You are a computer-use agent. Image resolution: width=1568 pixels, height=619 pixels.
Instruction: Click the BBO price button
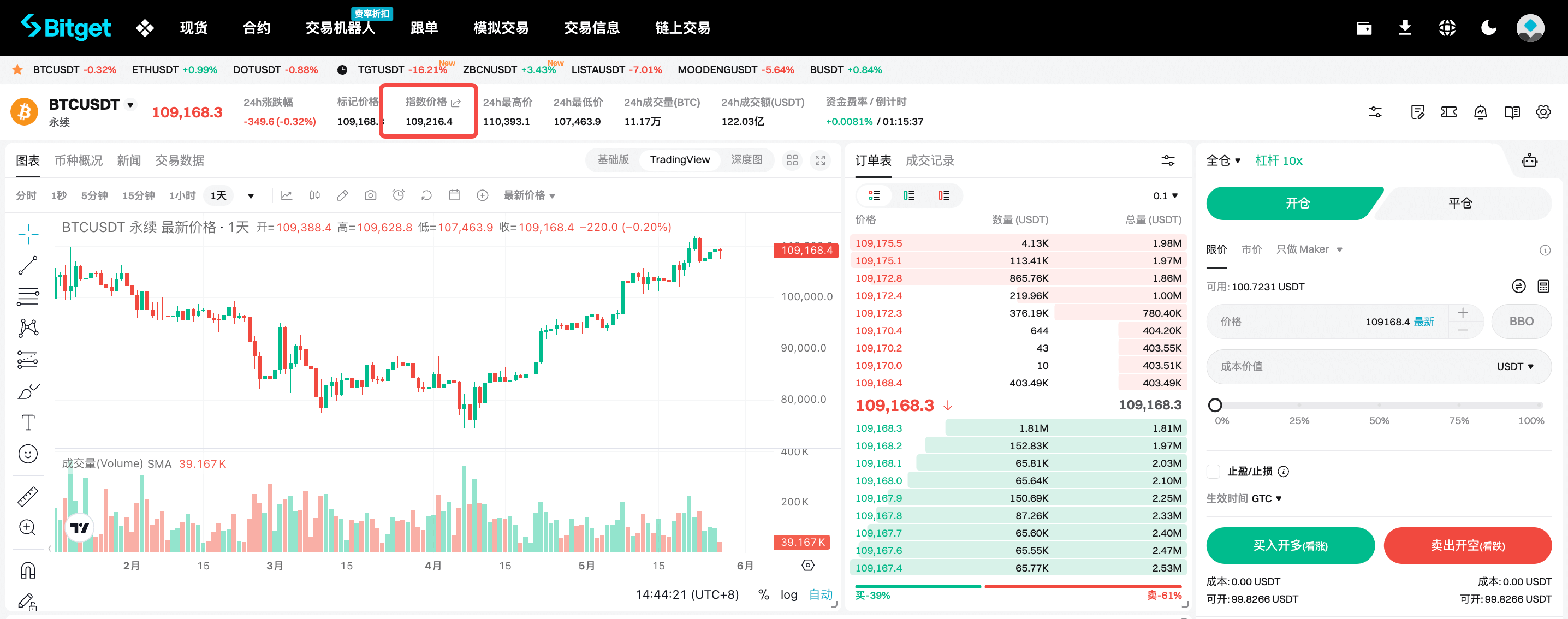[1521, 322]
